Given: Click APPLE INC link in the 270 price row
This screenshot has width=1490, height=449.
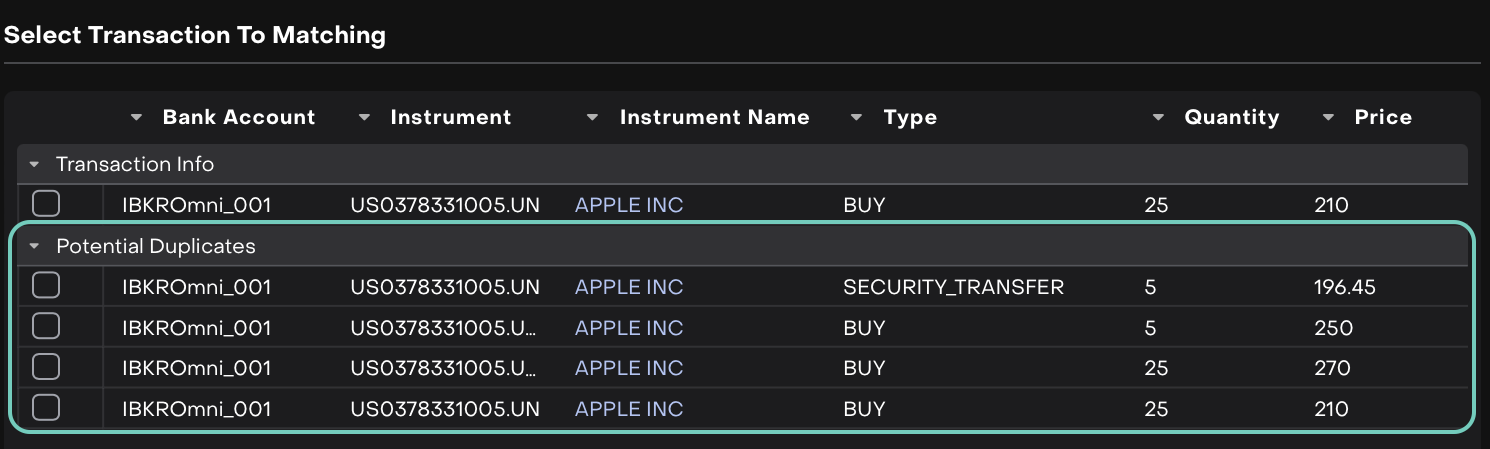Looking at the screenshot, I should 628,369.
